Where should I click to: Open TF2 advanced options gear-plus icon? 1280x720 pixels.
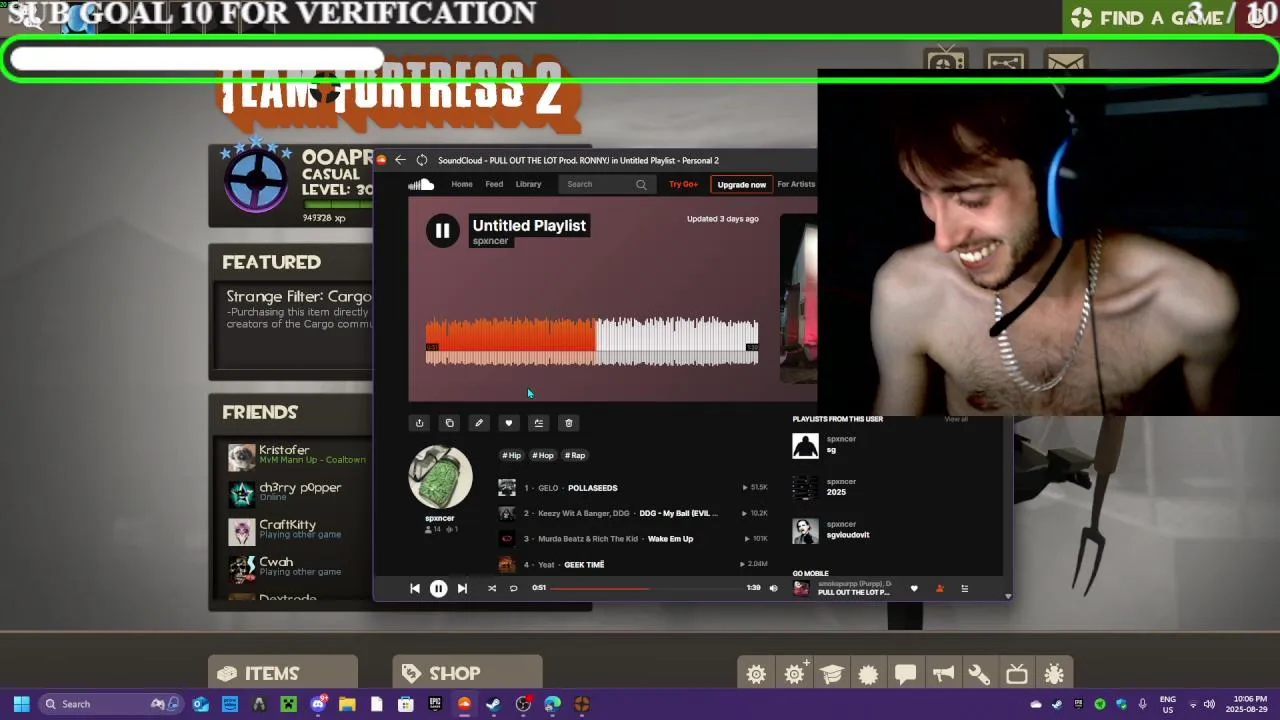pos(795,674)
